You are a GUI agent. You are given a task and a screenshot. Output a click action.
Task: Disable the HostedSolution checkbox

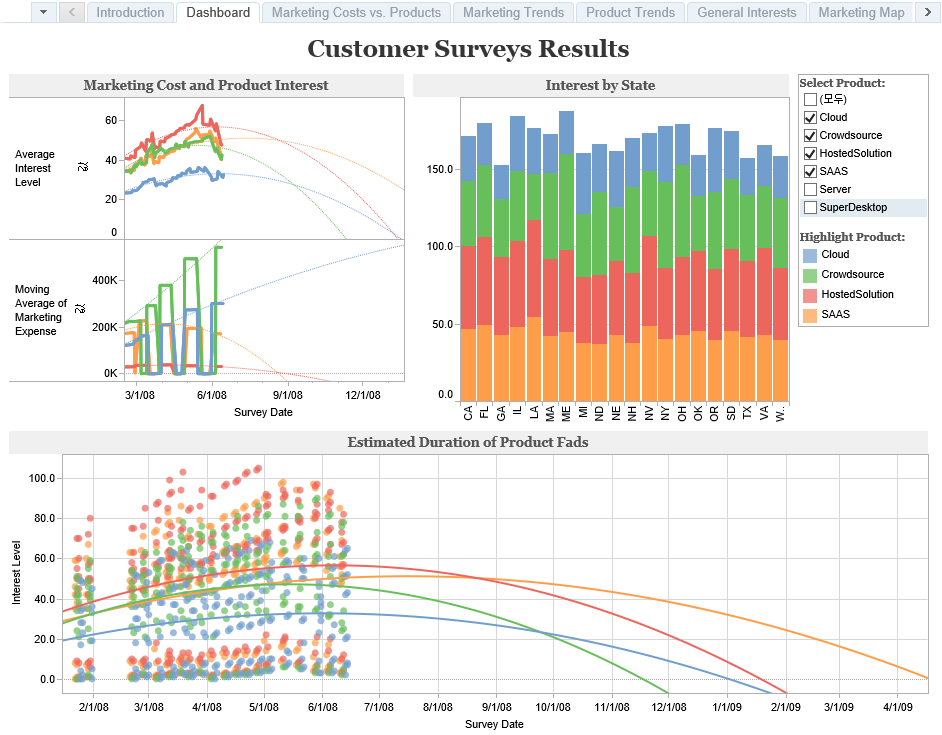(810, 154)
